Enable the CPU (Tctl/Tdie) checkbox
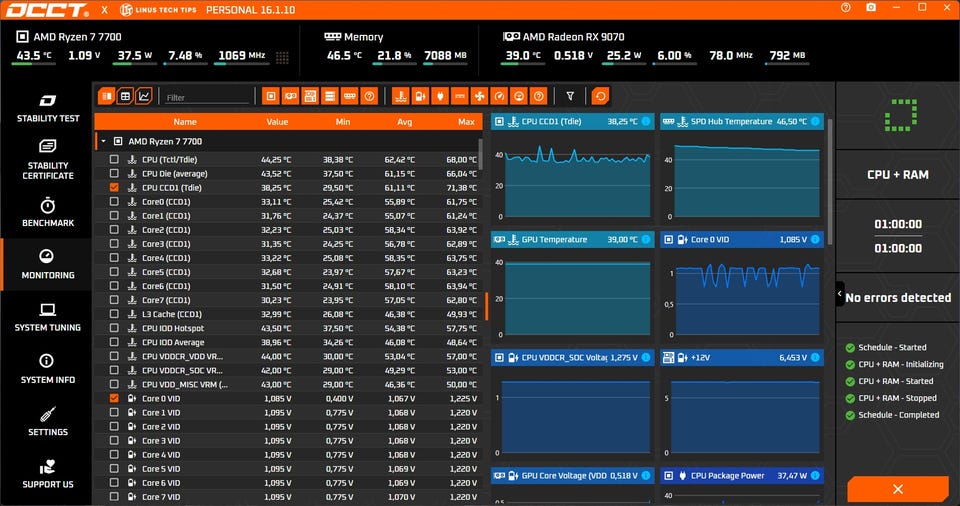 pos(114,159)
